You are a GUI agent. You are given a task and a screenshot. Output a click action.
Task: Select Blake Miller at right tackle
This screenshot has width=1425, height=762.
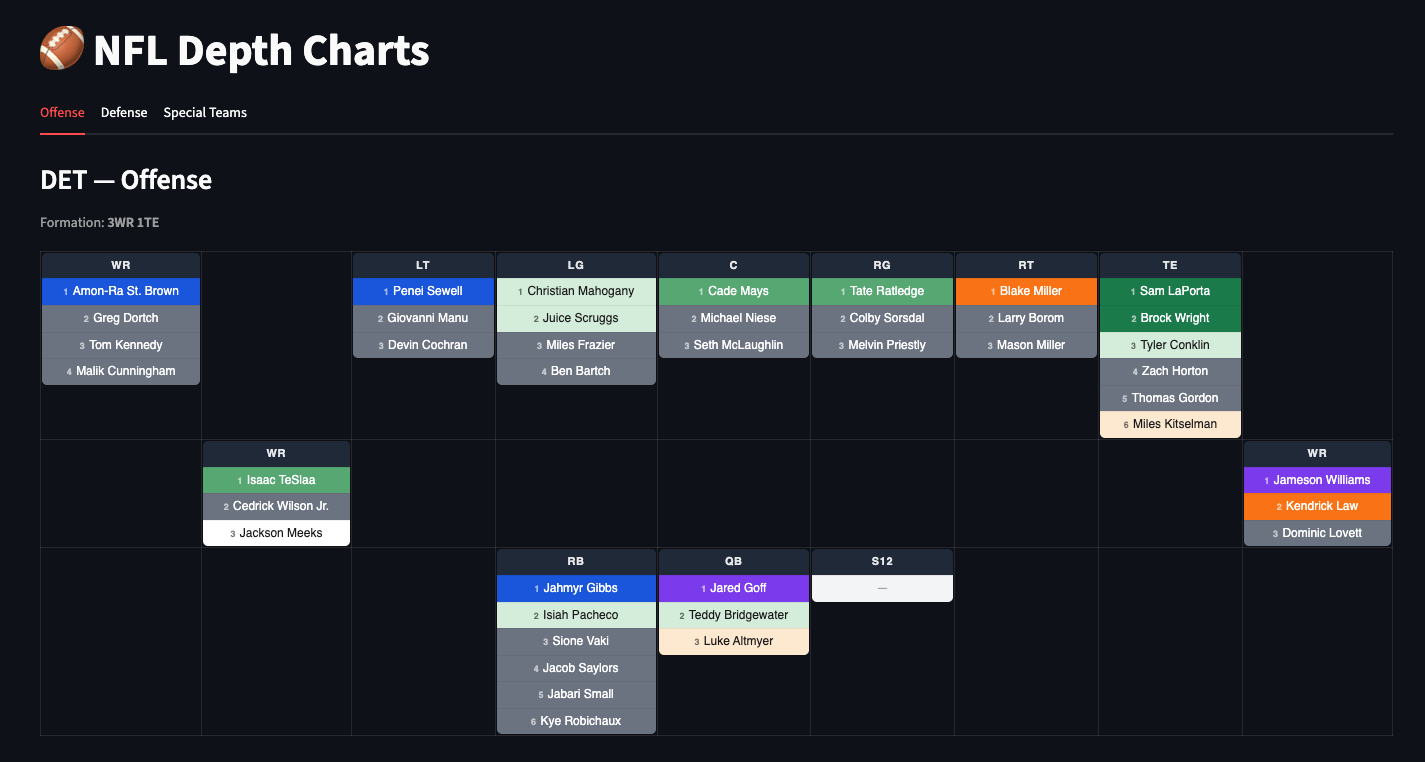[1026, 291]
